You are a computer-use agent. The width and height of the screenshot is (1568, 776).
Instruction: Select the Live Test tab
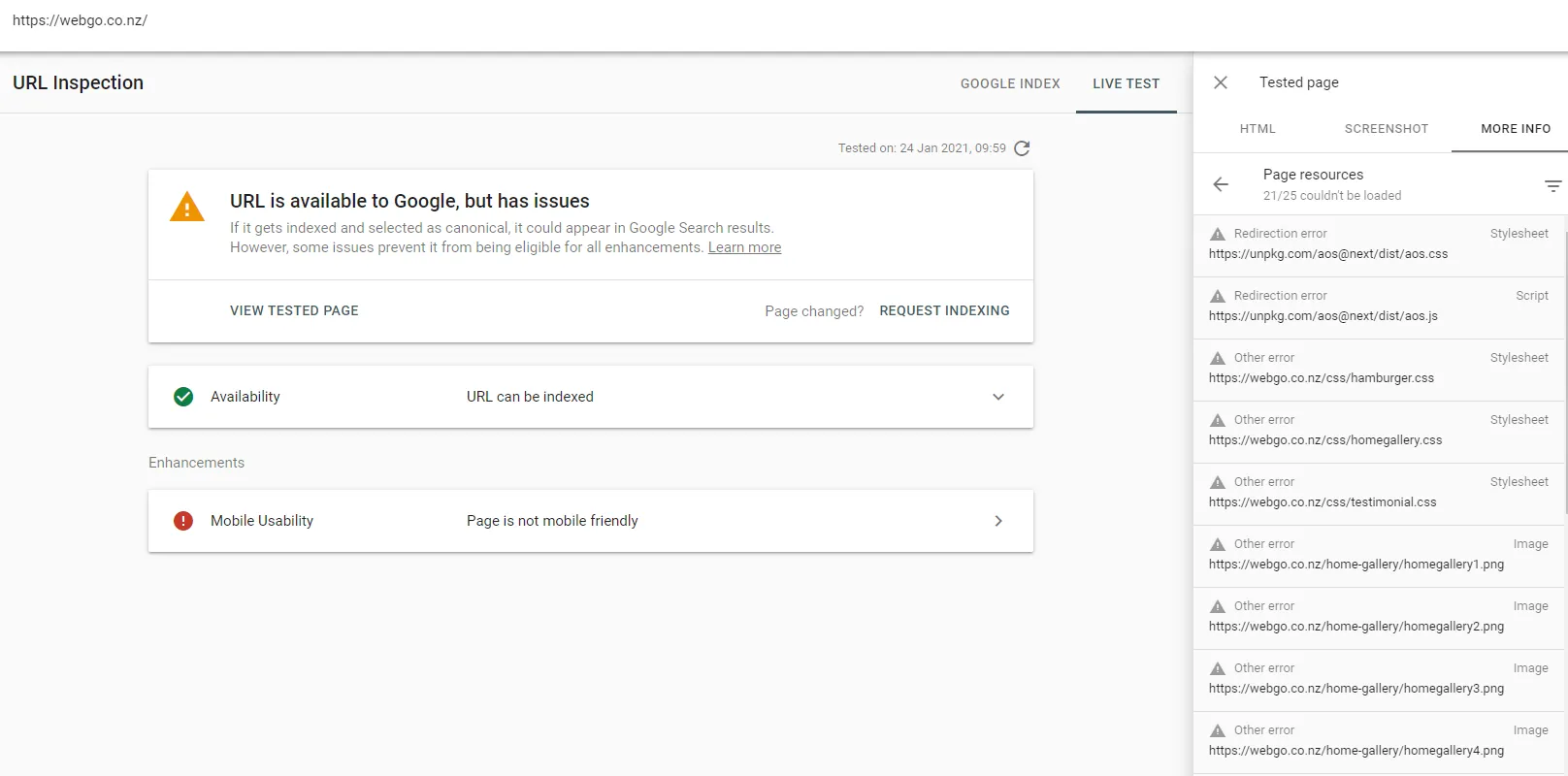pyautogui.click(x=1126, y=83)
